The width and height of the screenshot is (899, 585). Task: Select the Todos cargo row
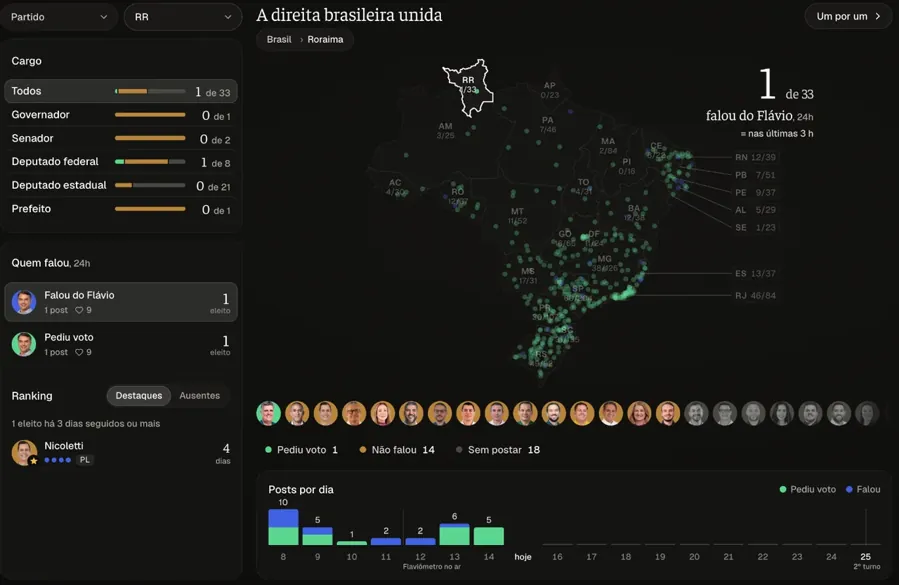121,91
